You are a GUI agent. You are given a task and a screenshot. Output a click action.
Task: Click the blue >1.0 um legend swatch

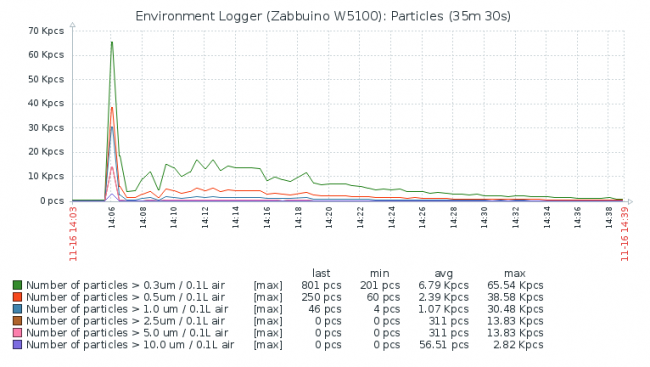pos(17,309)
